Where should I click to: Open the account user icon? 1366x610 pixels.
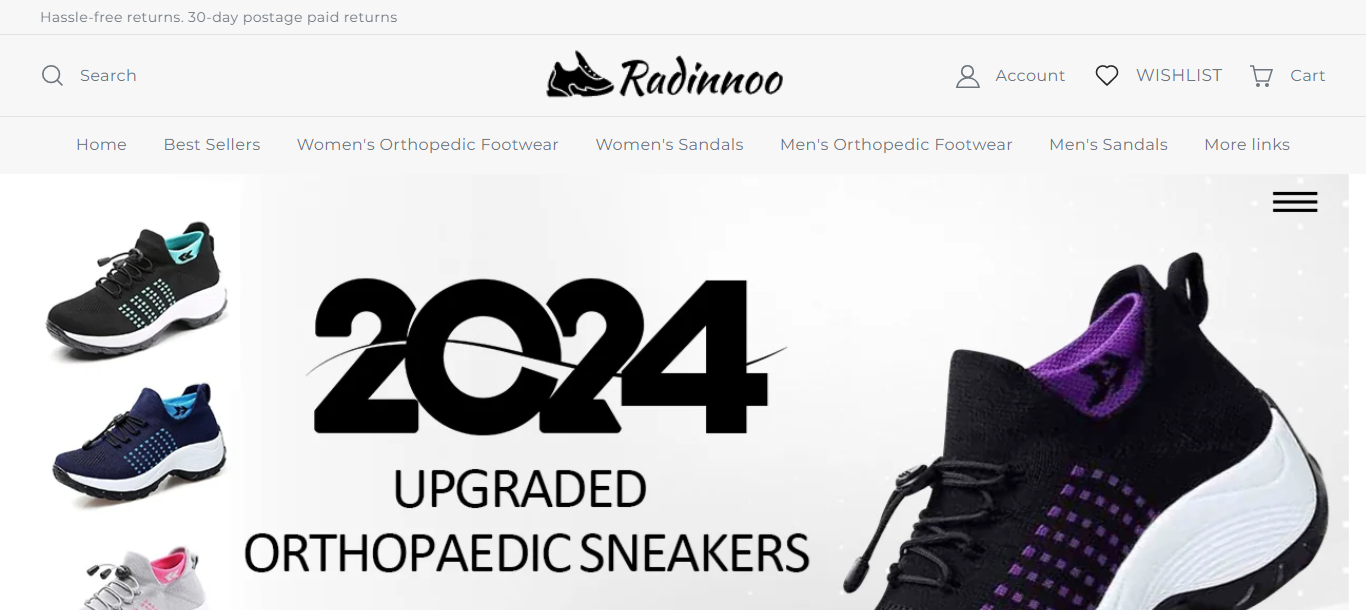click(x=967, y=76)
